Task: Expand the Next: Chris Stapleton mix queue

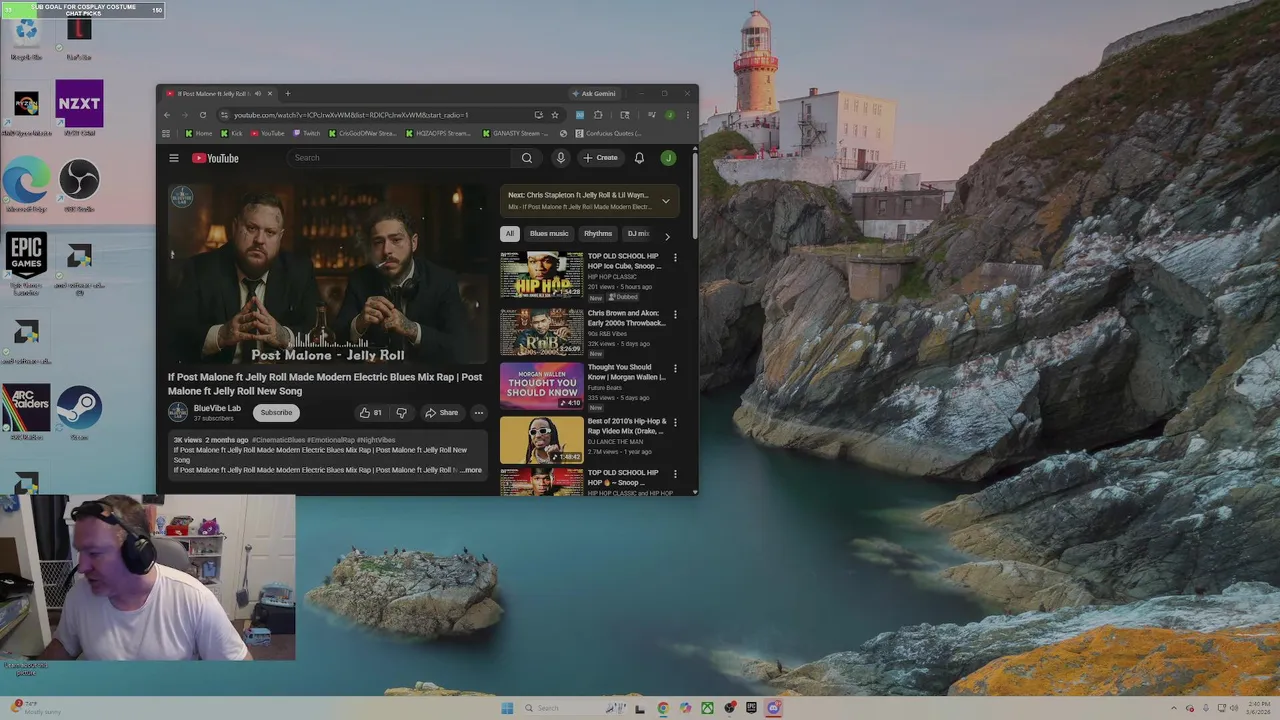Action: (x=666, y=201)
